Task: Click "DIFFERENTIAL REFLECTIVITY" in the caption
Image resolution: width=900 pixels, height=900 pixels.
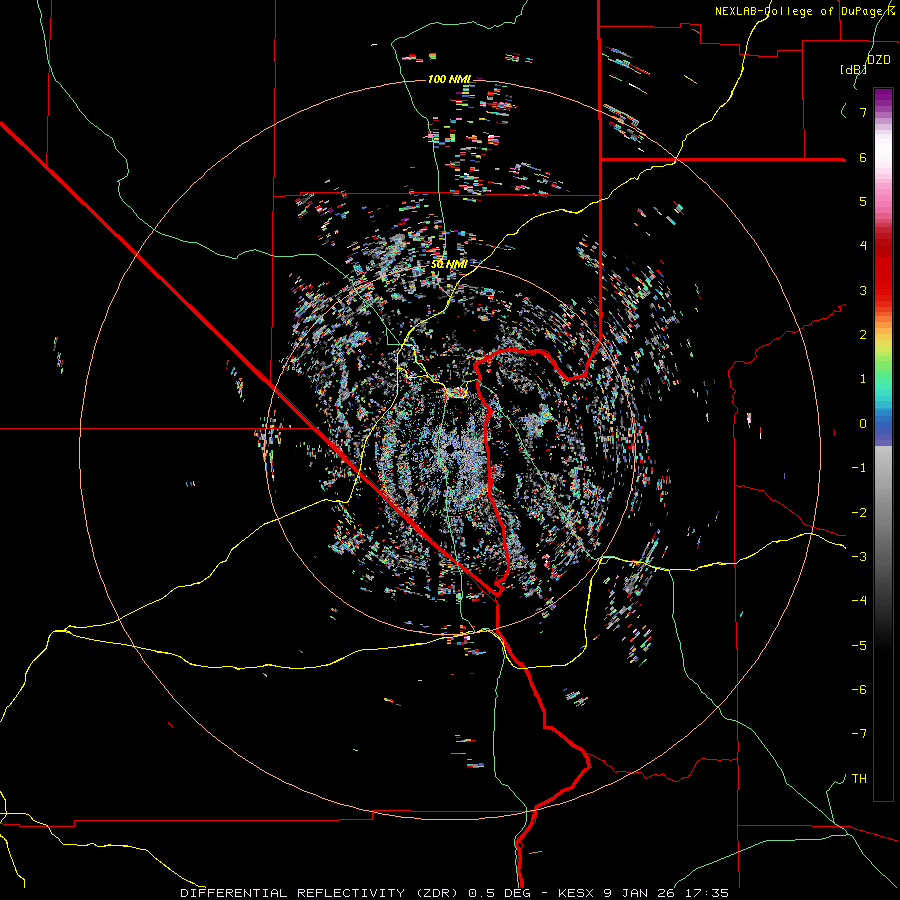Action: (293, 893)
